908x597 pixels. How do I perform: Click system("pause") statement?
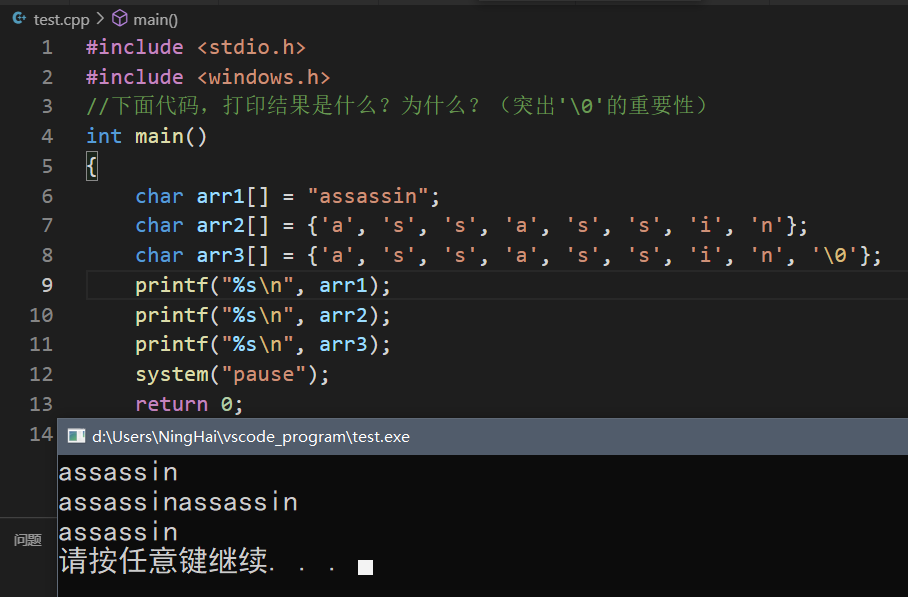point(232,375)
